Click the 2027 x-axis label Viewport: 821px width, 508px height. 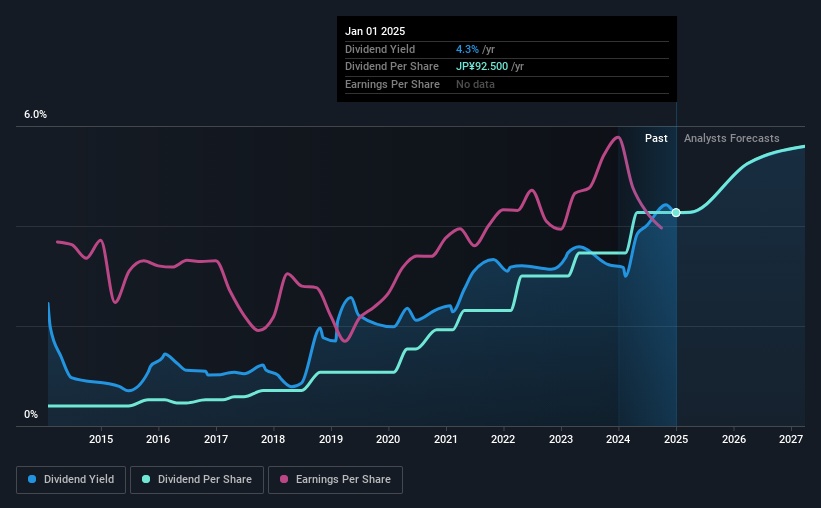[x=791, y=439]
